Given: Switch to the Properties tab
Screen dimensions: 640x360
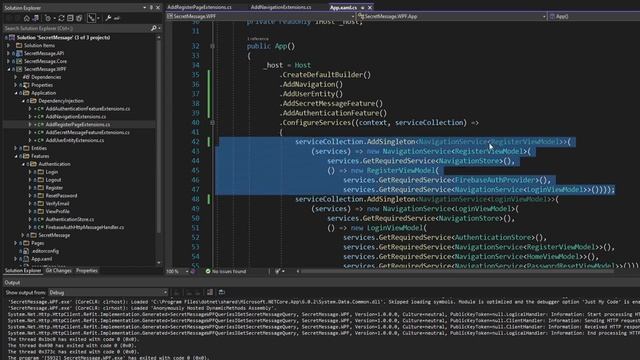Looking at the screenshot, I should pyautogui.click(x=87, y=271).
